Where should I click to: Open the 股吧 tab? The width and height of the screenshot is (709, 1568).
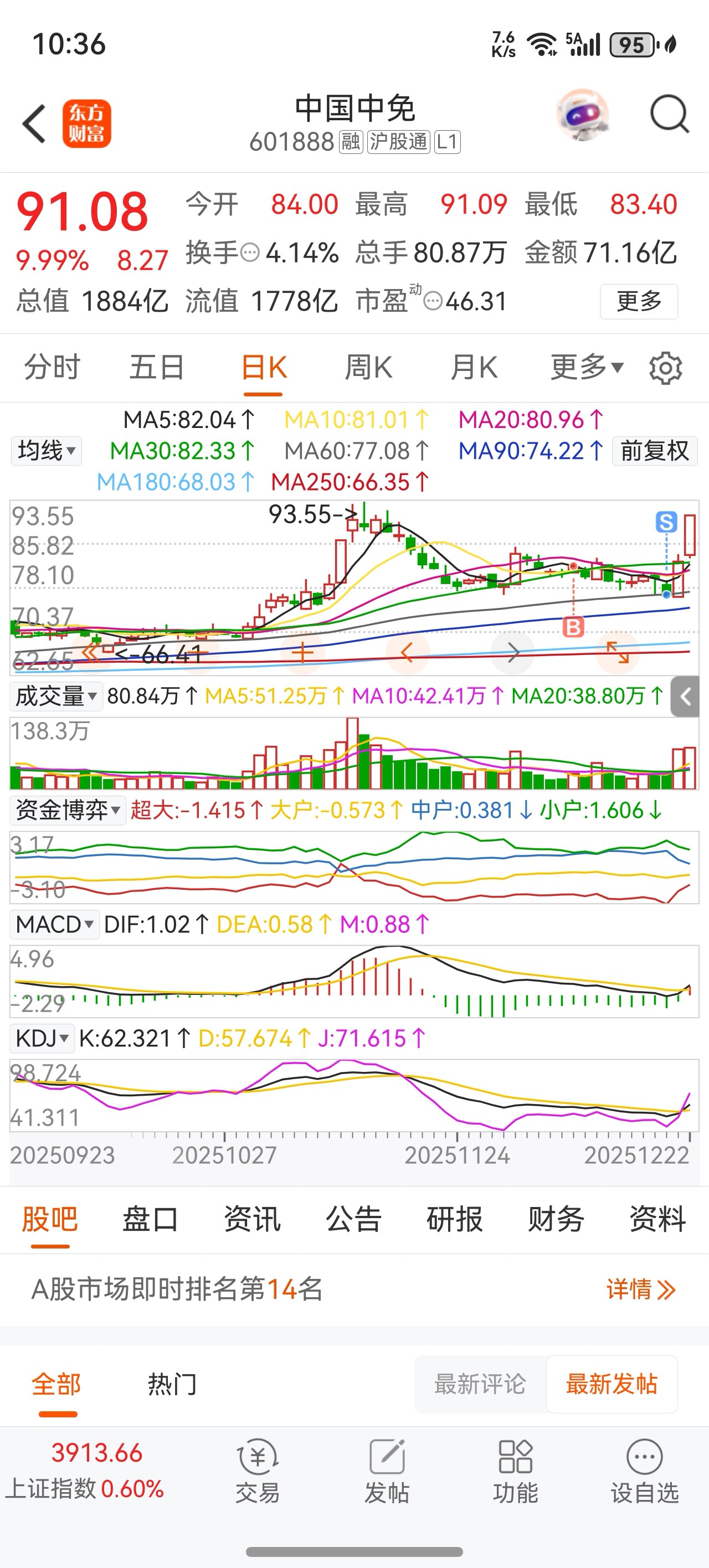(50, 1219)
